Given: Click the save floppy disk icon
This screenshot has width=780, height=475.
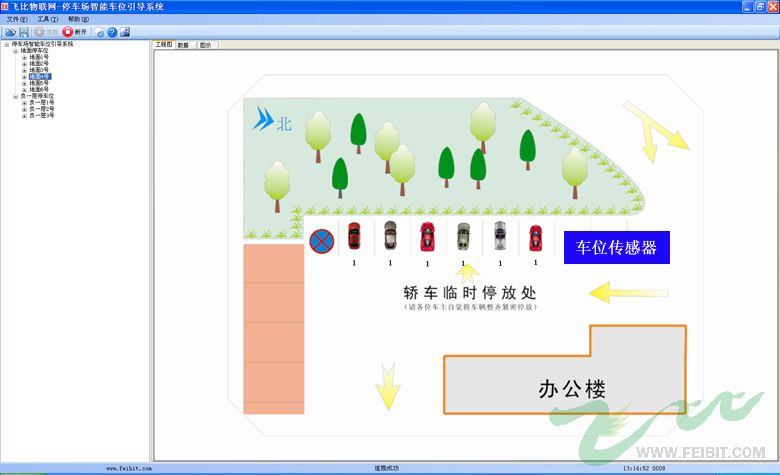Looking at the screenshot, I should click(23, 32).
